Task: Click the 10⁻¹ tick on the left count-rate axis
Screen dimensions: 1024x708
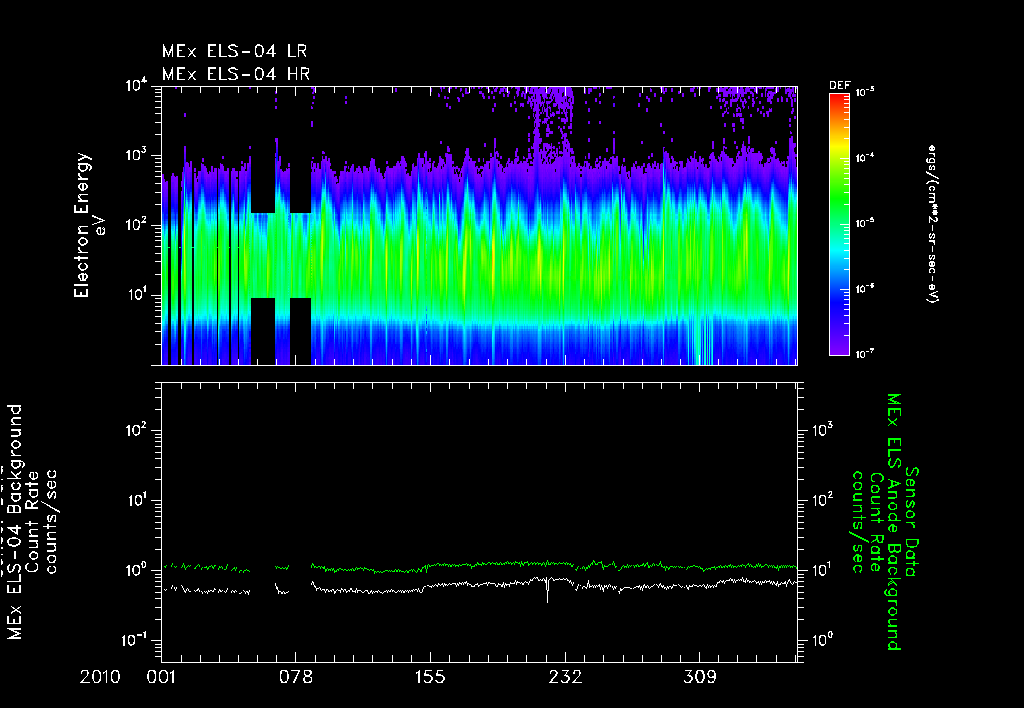Action: [136, 641]
